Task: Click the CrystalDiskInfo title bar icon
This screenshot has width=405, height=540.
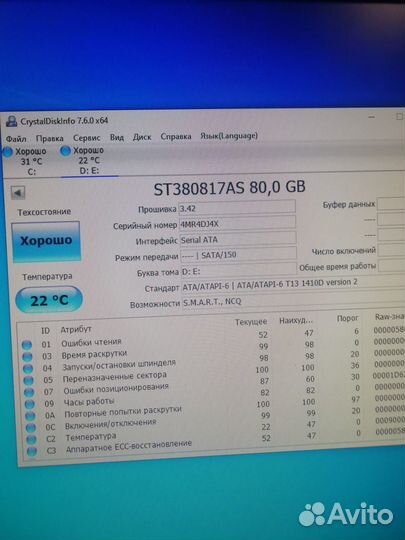Action: (x=11, y=122)
